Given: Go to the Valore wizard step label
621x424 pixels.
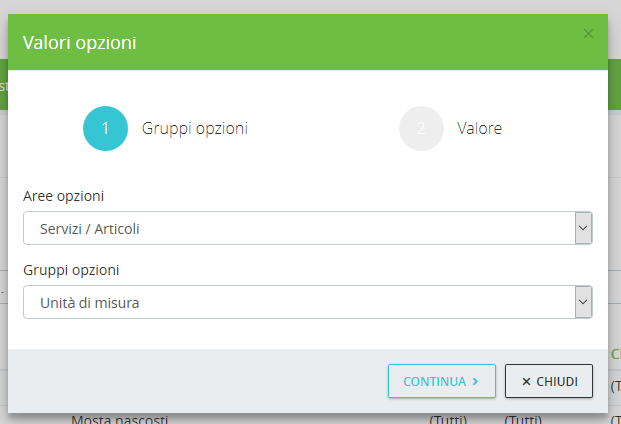Looking at the screenshot, I should 479,128.
